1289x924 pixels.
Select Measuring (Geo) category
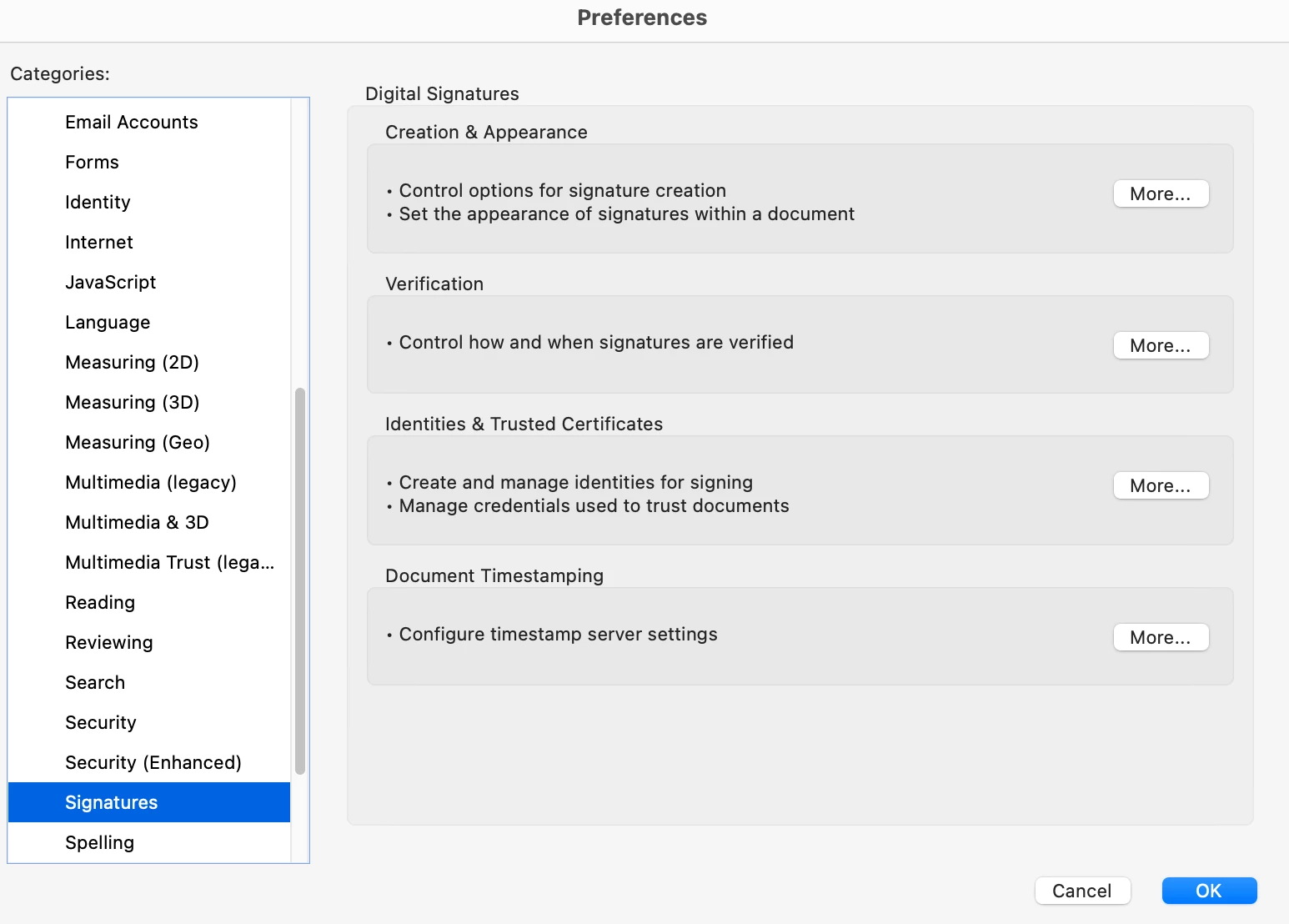tap(149, 442)
